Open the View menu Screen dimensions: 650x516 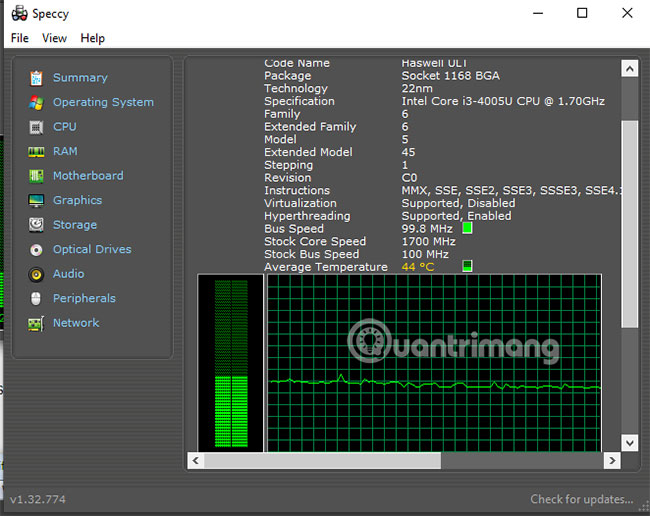pos(55,38)
